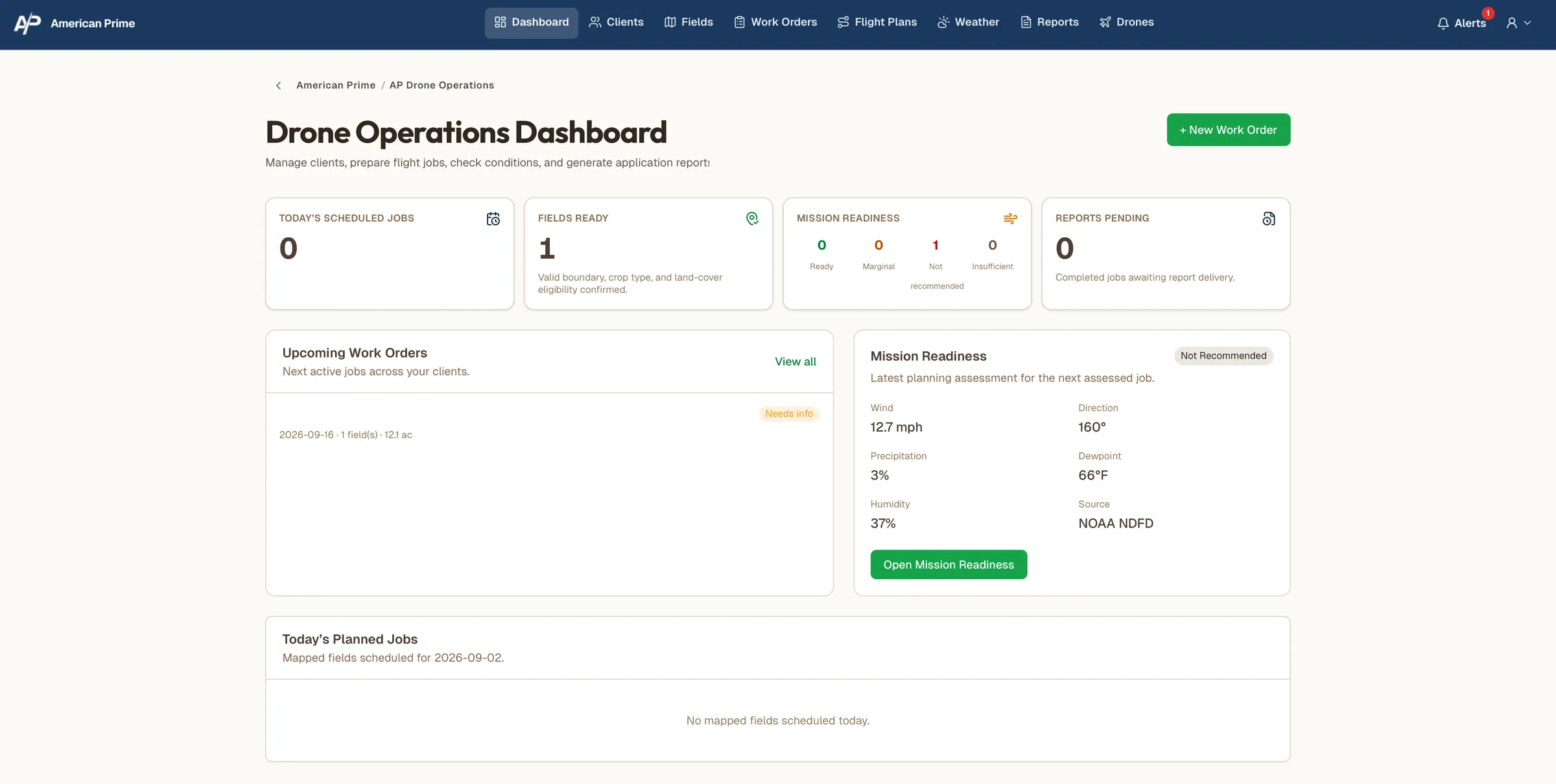Click the 160° direction value
The image size is (1556, 784).
coord(1092,427)
